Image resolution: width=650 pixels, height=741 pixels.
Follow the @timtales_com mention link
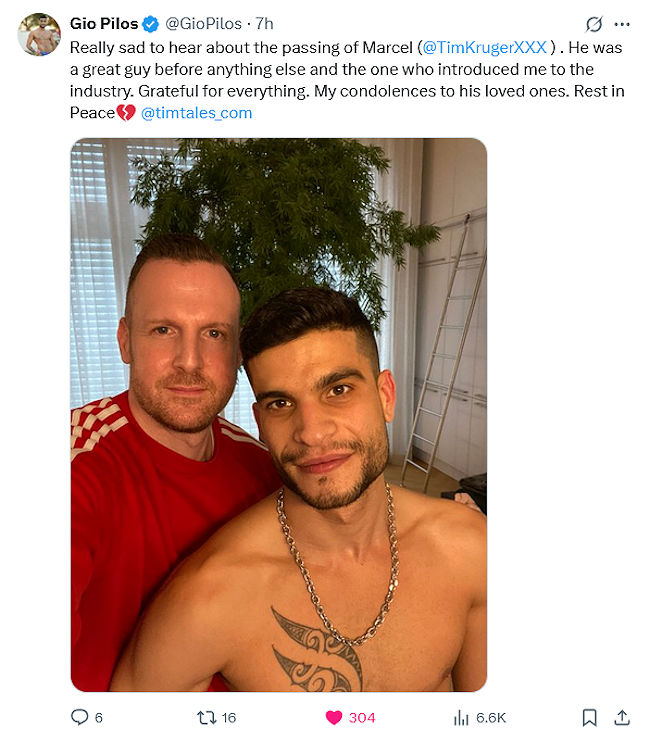[x=196, y=113]
